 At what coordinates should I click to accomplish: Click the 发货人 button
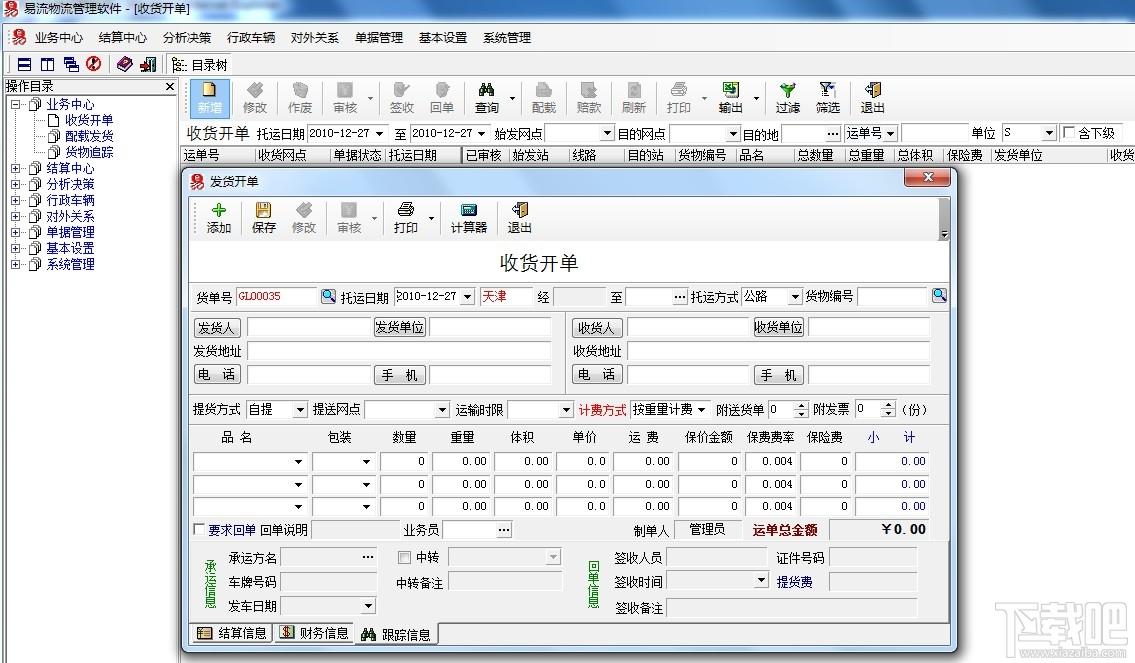pos(217,327)
